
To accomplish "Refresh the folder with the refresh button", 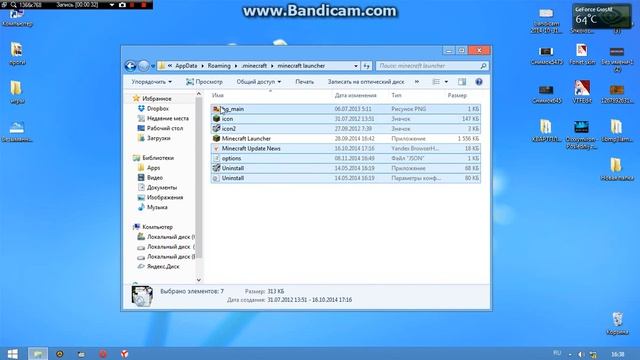I will pyautogui.click(x=366, y=66).
